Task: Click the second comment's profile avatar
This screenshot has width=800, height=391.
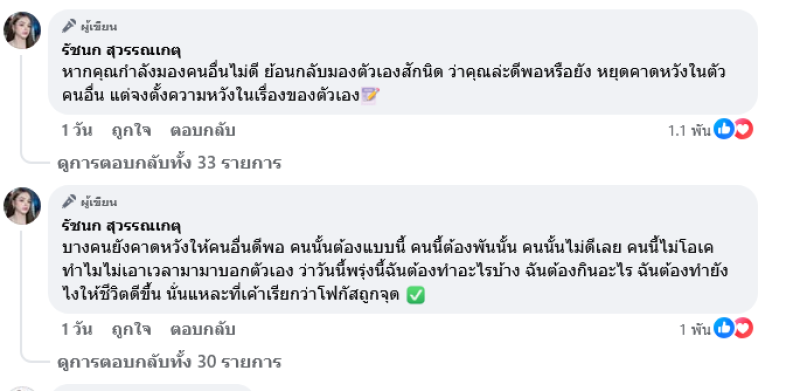Action: tap(22, 206)
